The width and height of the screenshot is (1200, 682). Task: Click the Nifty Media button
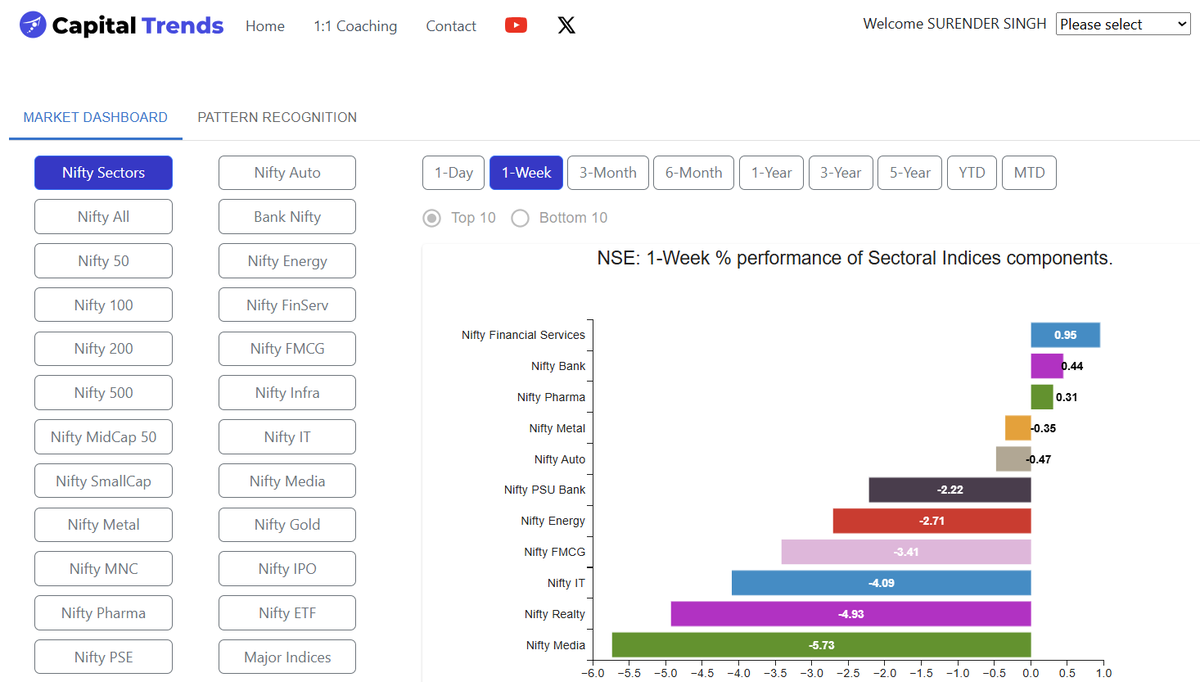[287, 481]
